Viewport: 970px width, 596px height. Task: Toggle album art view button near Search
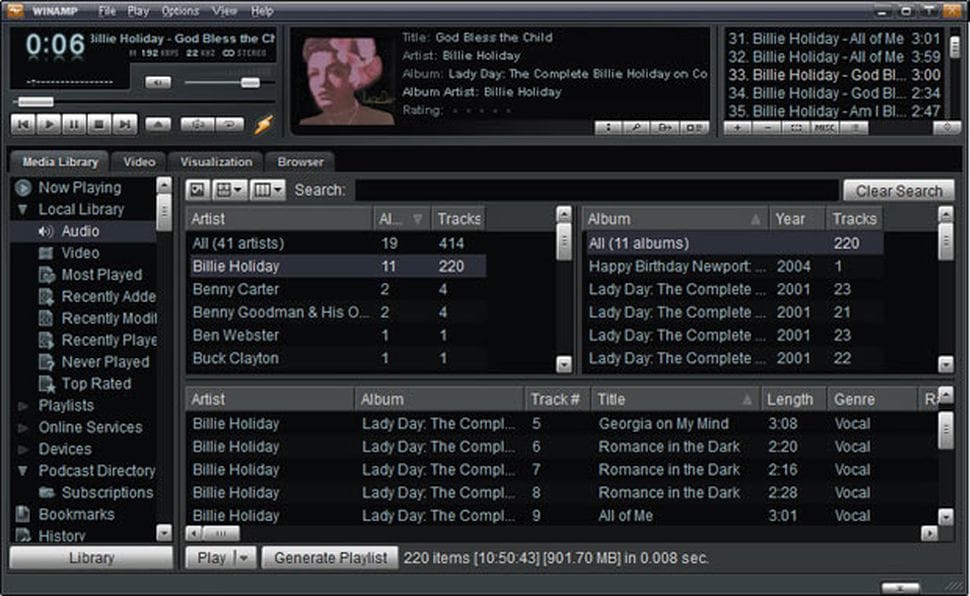(x=198, y=190)
